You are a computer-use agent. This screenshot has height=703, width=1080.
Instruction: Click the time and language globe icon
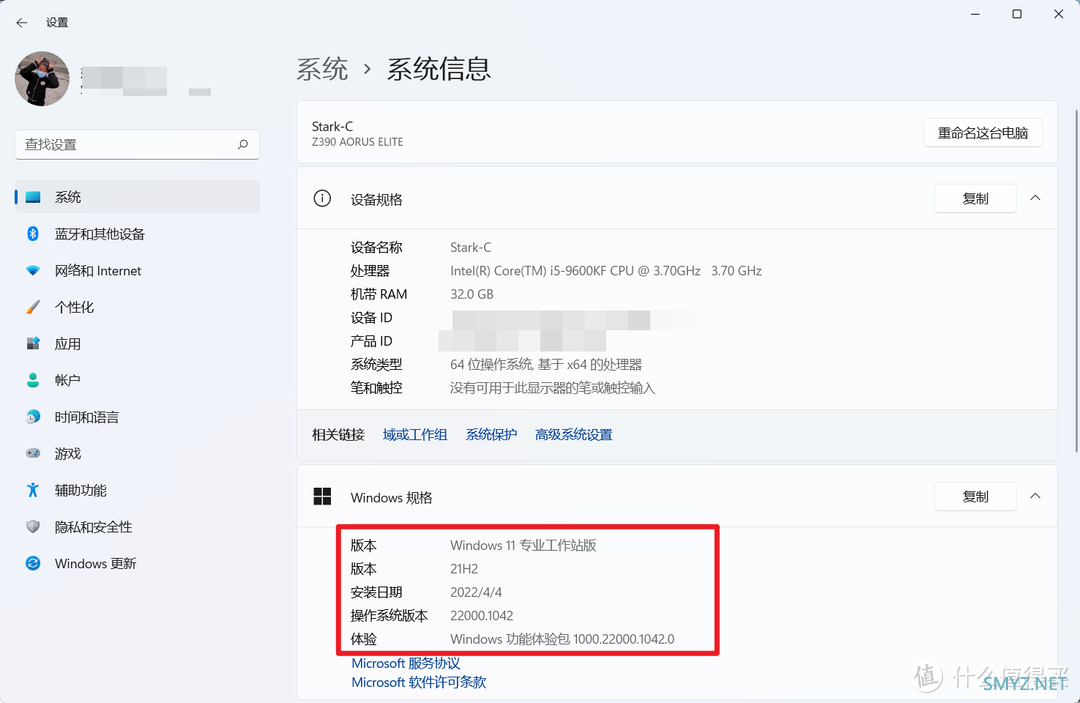pos(33,417)
